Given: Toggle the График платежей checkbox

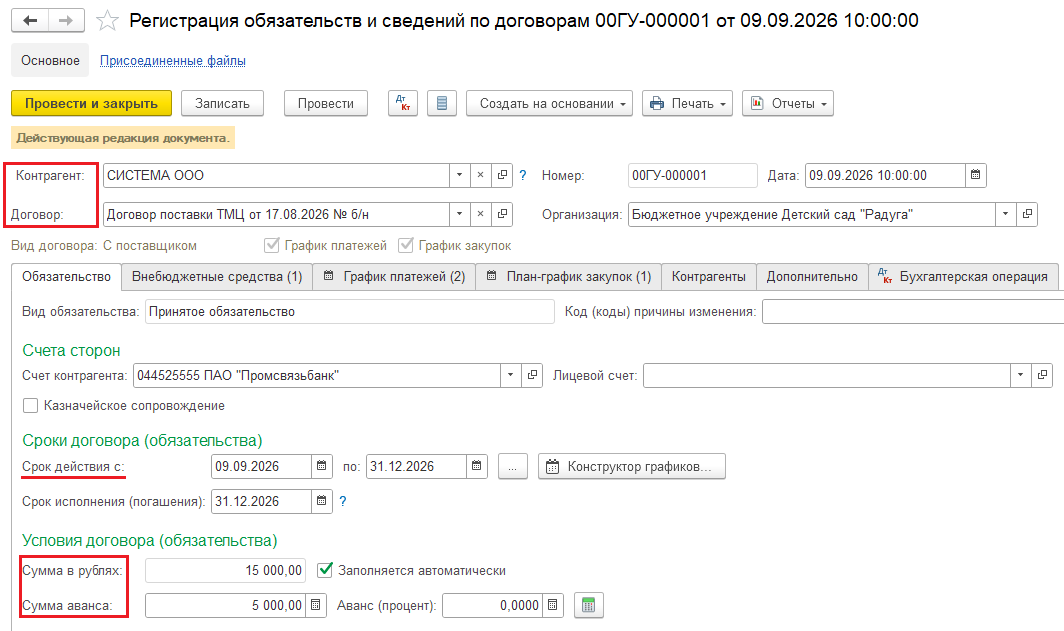Looking at the screenshot, I should coord(271,245).
